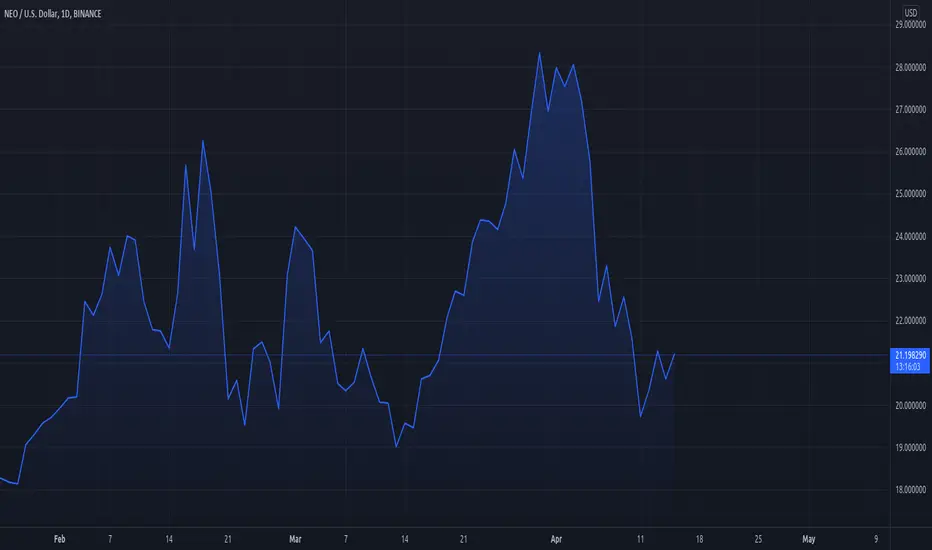Click the 25.000000 price axis label
Viewport: 932px width, 550px height.
tap(910, 194)
